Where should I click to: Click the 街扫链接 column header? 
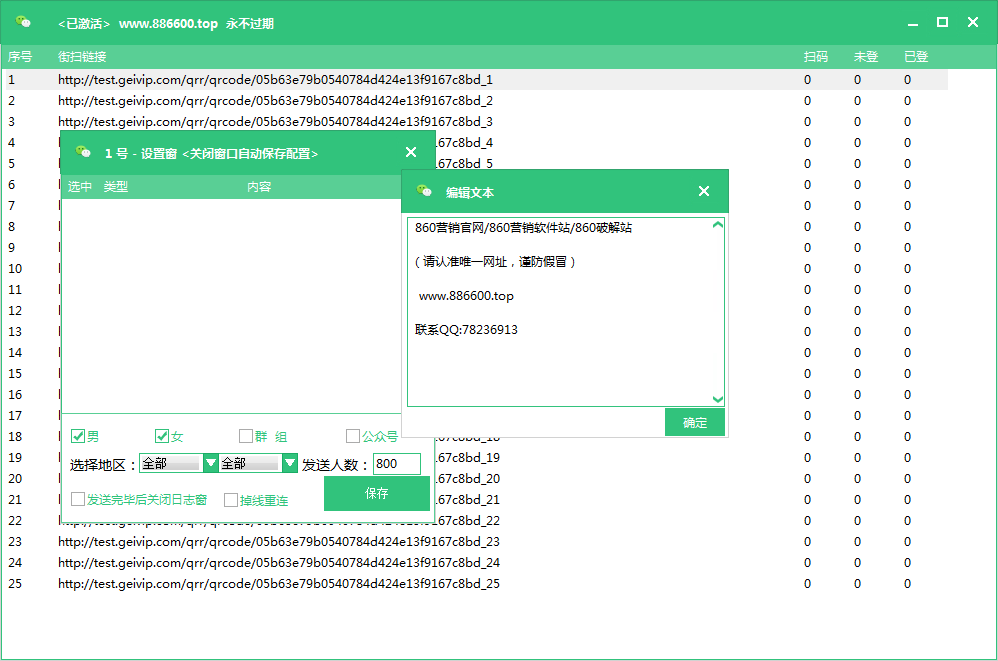(82, 57)
